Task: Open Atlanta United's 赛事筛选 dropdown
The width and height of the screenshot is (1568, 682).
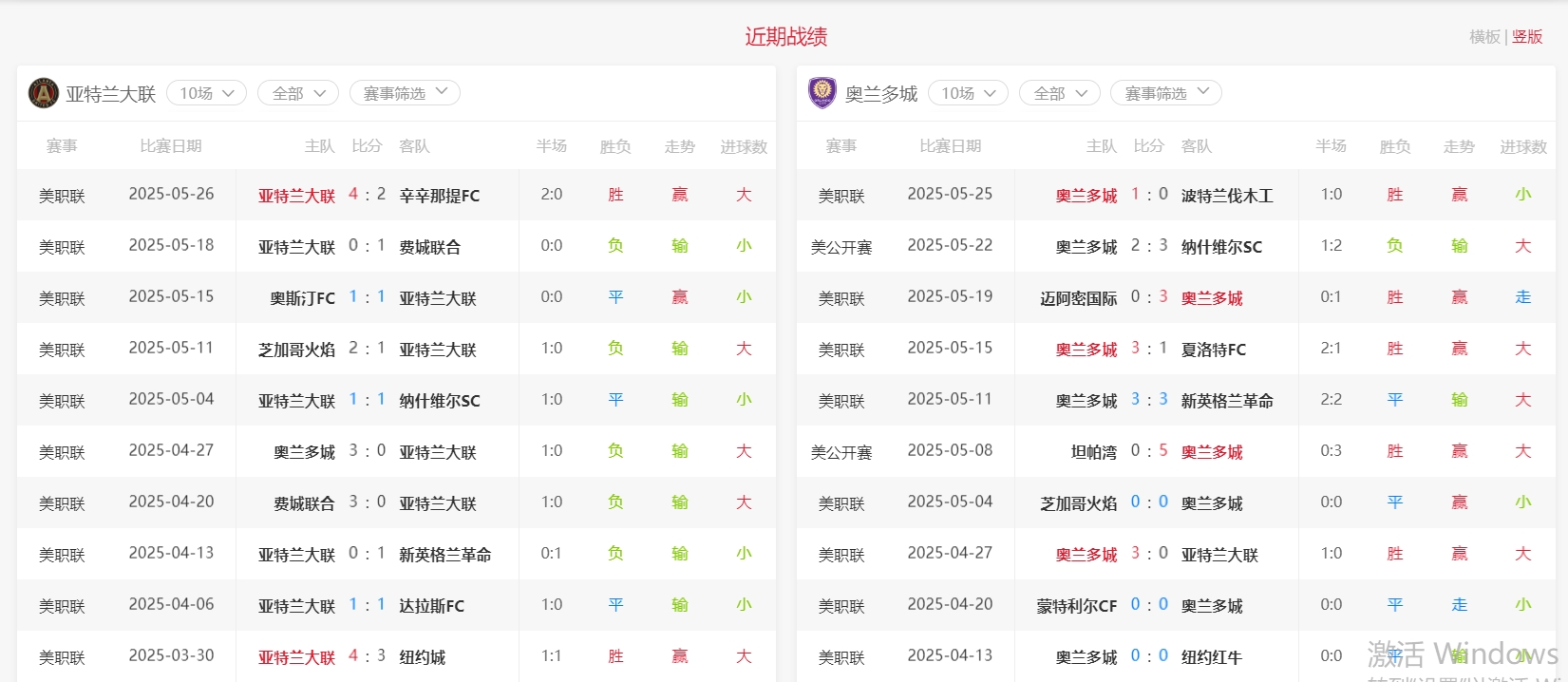Action: pyautogui.click(x=405, y=93)
